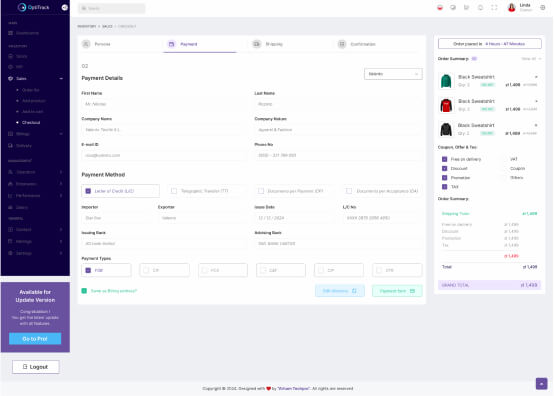Click the Logout button

pyautogui.click(x=36, y=367)
